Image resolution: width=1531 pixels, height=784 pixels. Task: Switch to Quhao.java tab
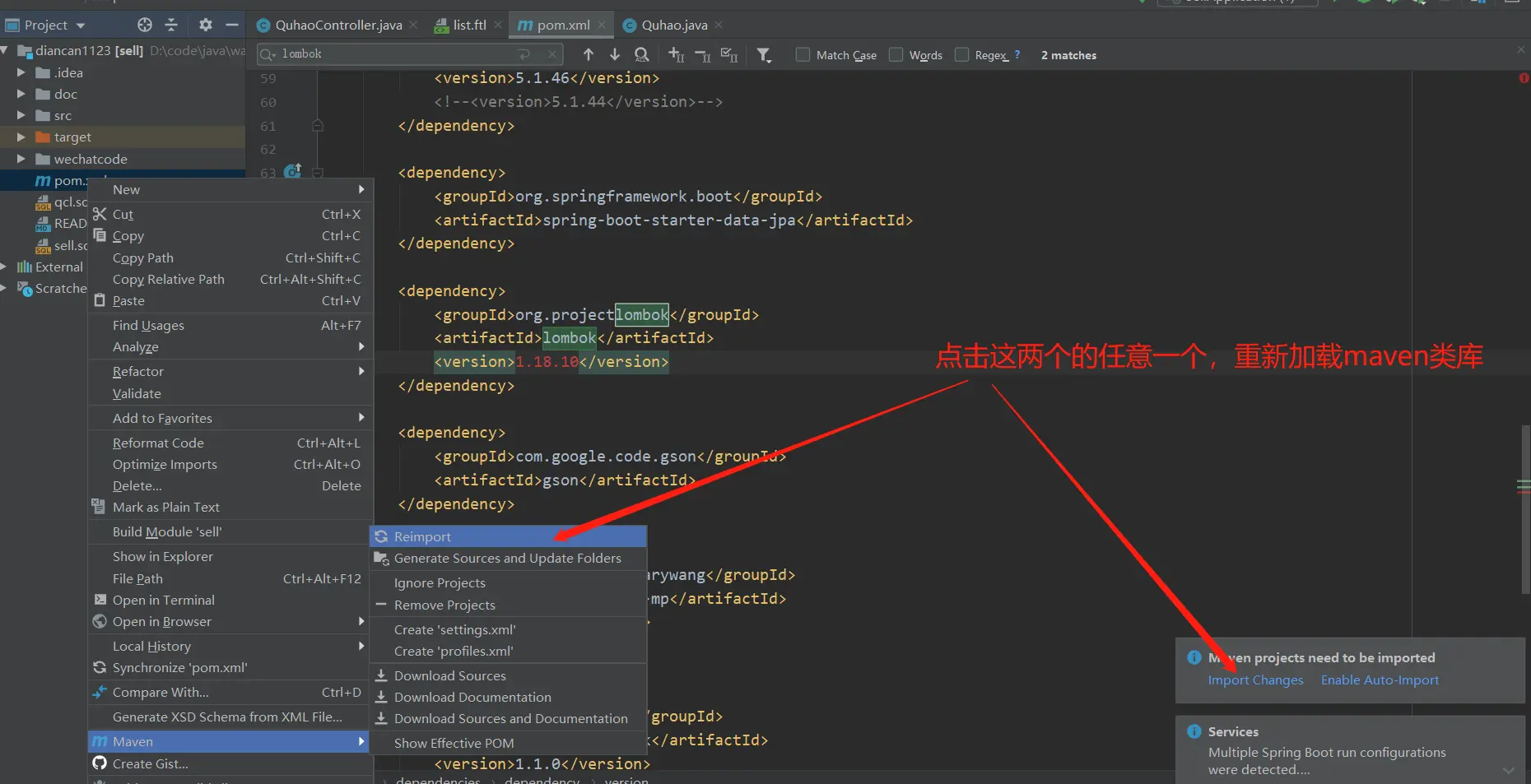coord(673,25)
